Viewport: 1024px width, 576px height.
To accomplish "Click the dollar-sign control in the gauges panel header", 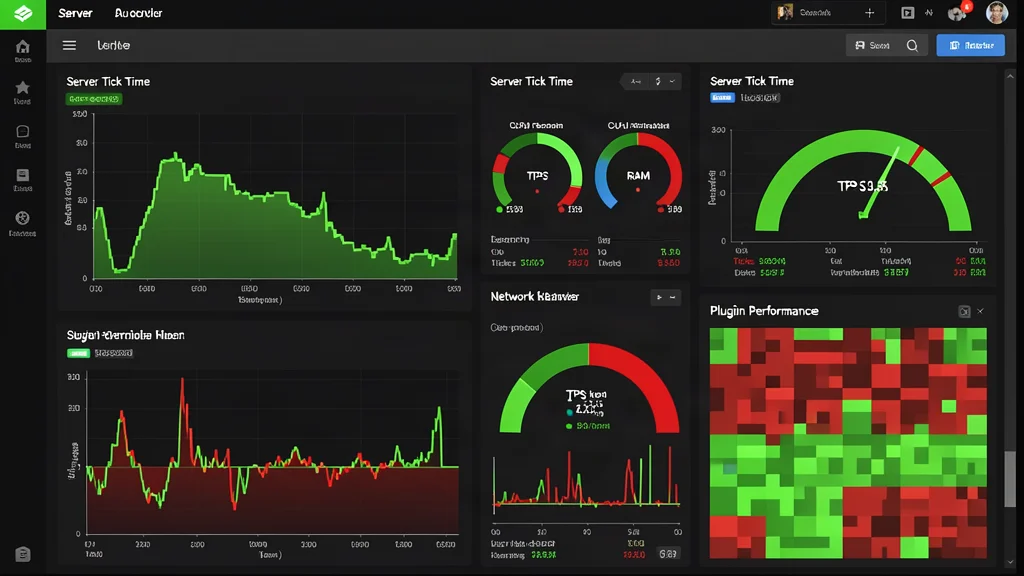I will 658,82.
